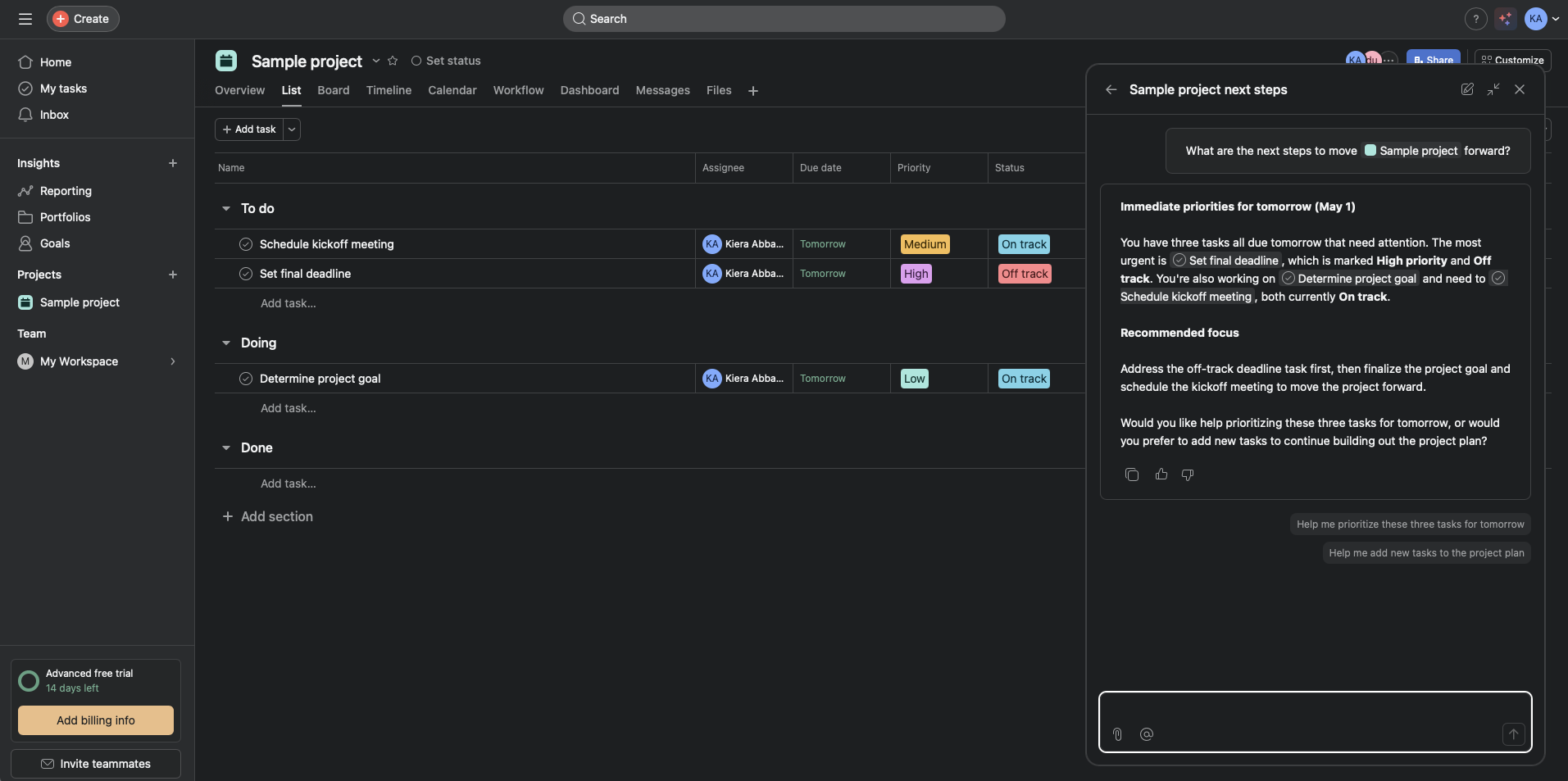The height and width of the screenshot is (781, 1568).
Task: Open Sample project title dropdown arrow
Action: pyautogui.click(x=375, y=61)
